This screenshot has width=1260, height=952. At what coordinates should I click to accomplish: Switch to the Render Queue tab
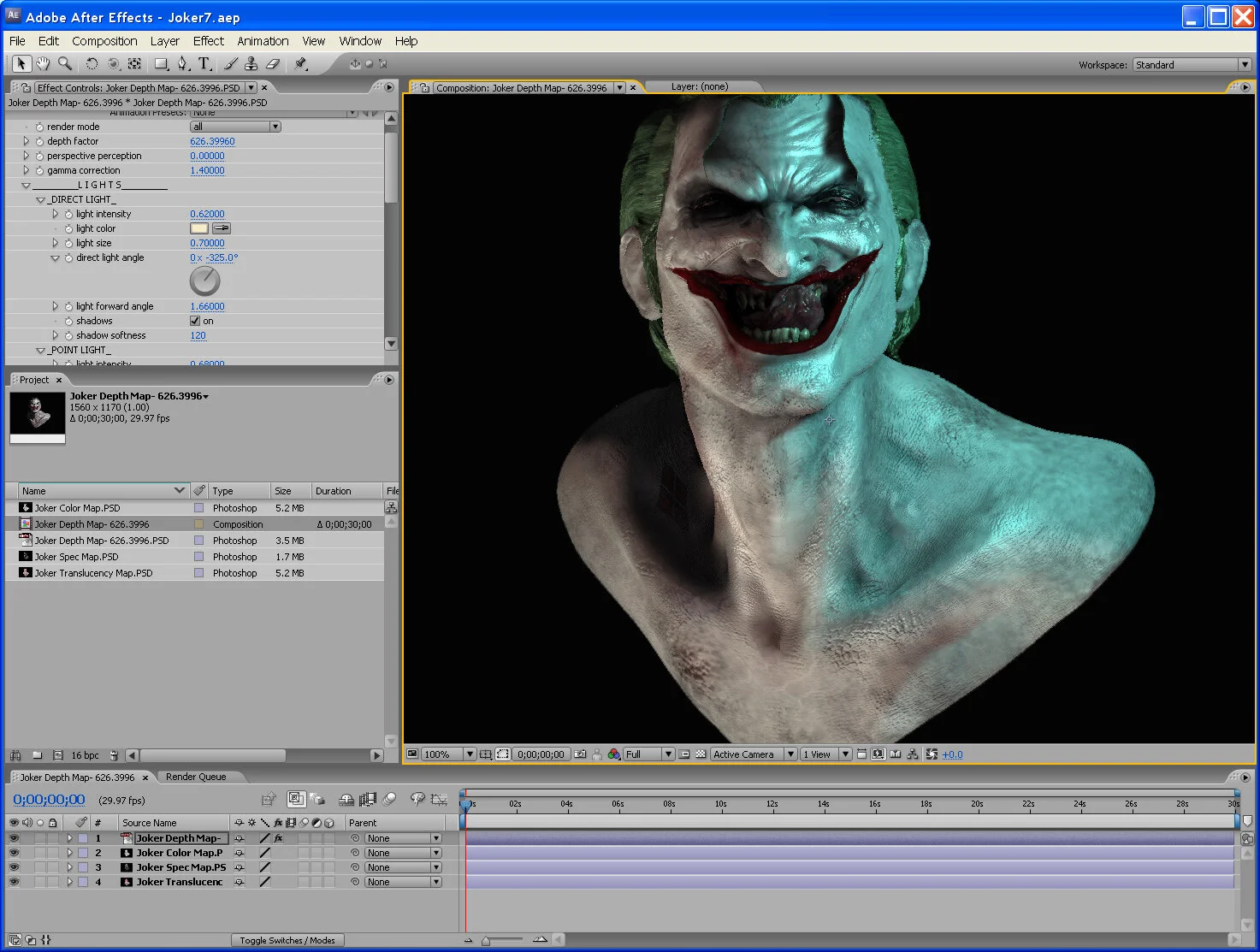pos(196,777)
